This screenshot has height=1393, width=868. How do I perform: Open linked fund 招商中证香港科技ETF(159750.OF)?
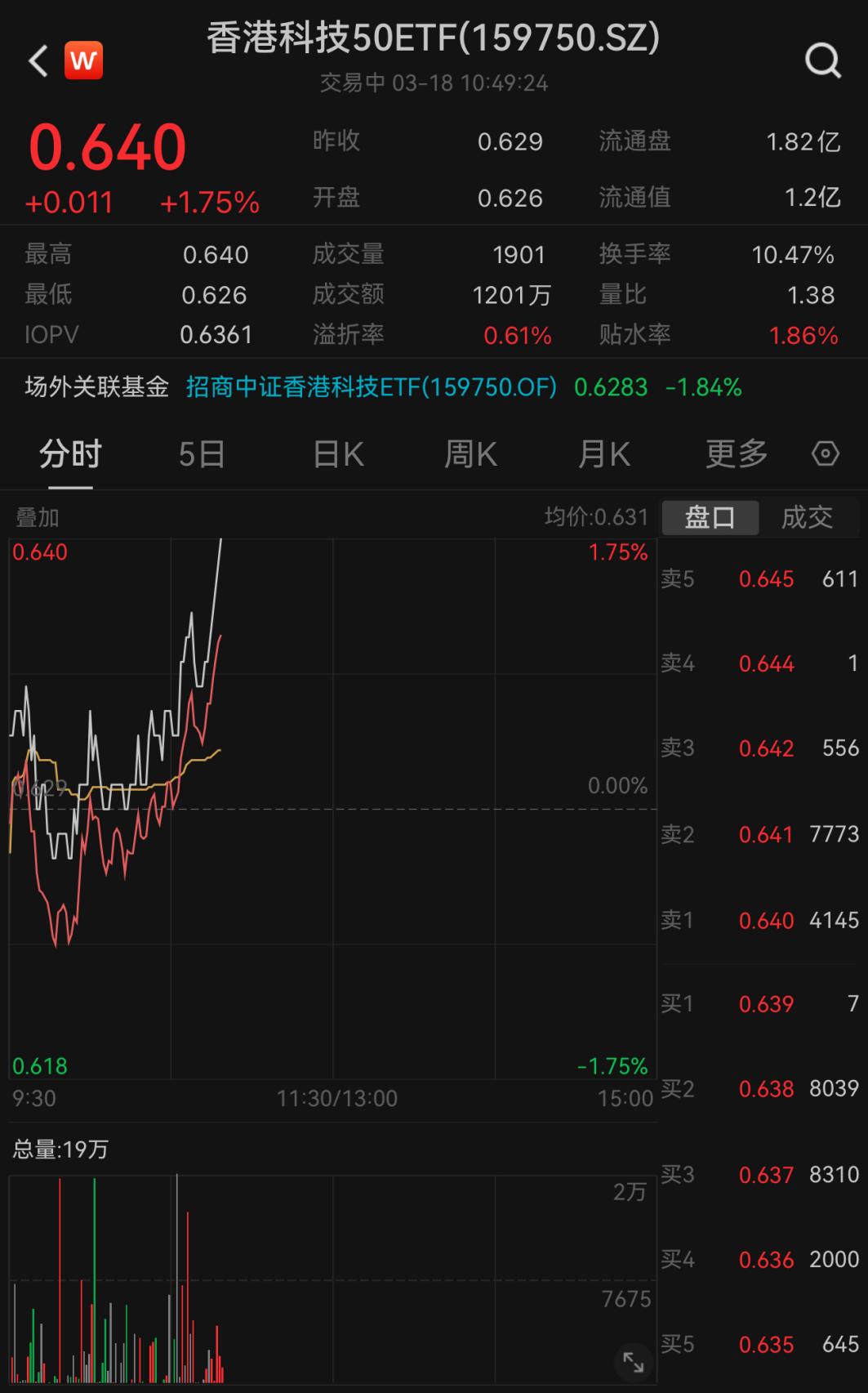[372, 386]
